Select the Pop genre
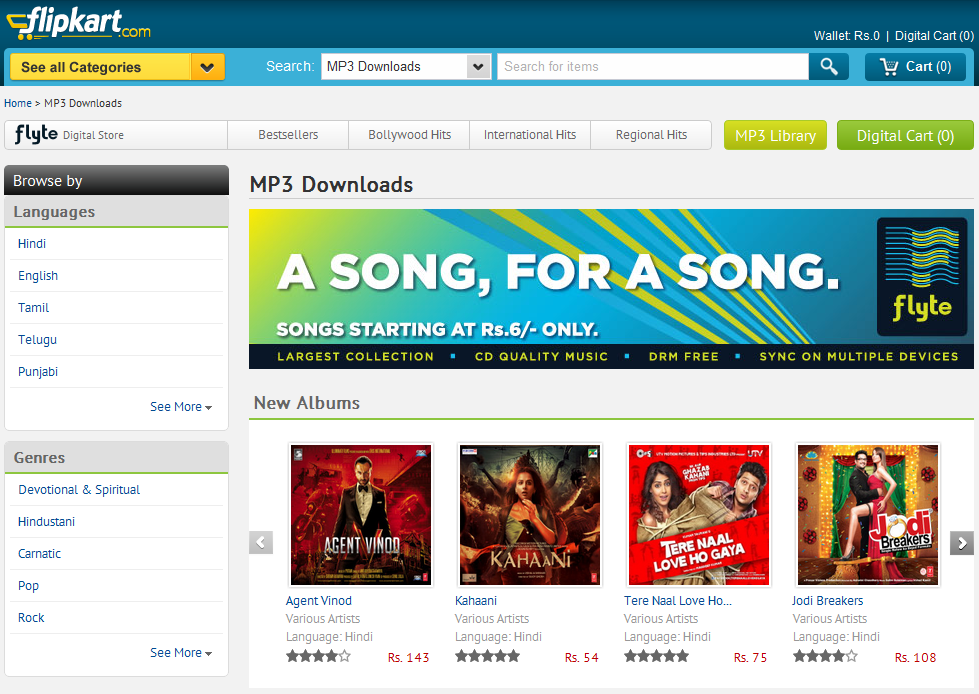Image resolution: width=979 pixels, height=694 pixels. coord(28,585)
